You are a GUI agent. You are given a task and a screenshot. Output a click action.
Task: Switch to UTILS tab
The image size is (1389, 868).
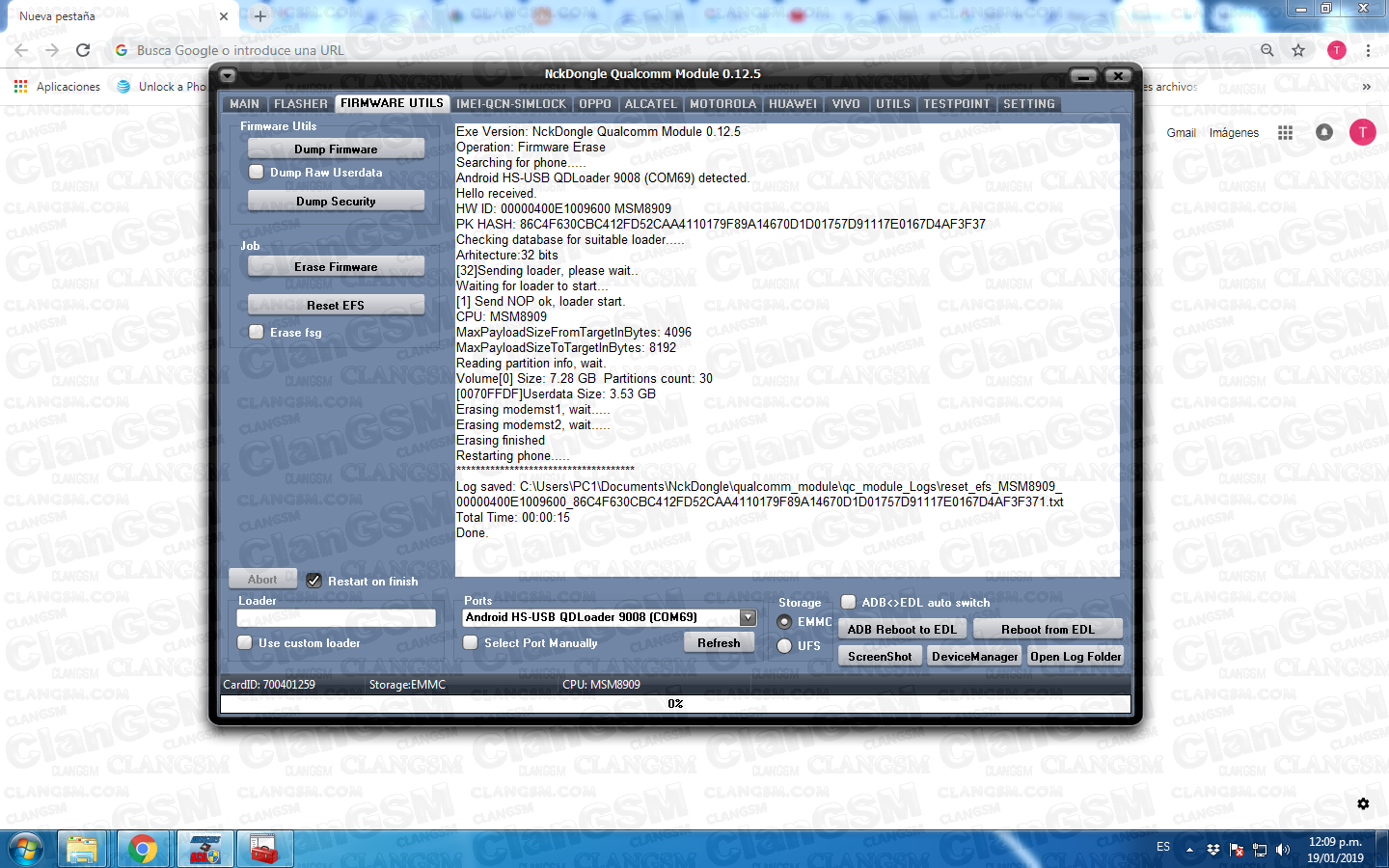point(893,104)
